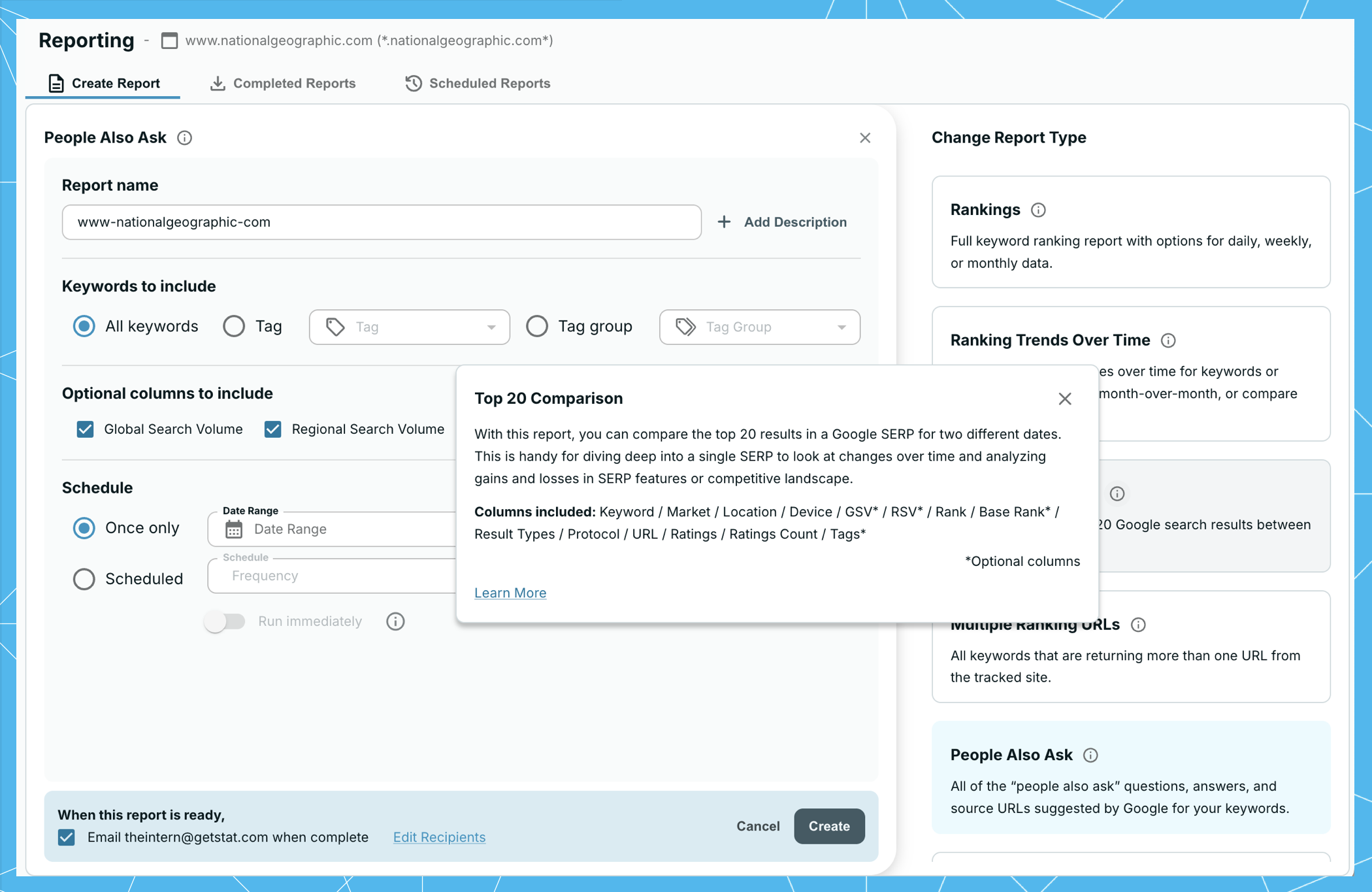Click info icon next to Run immediately
This screenshot has width=1372, height=892.
395,621
